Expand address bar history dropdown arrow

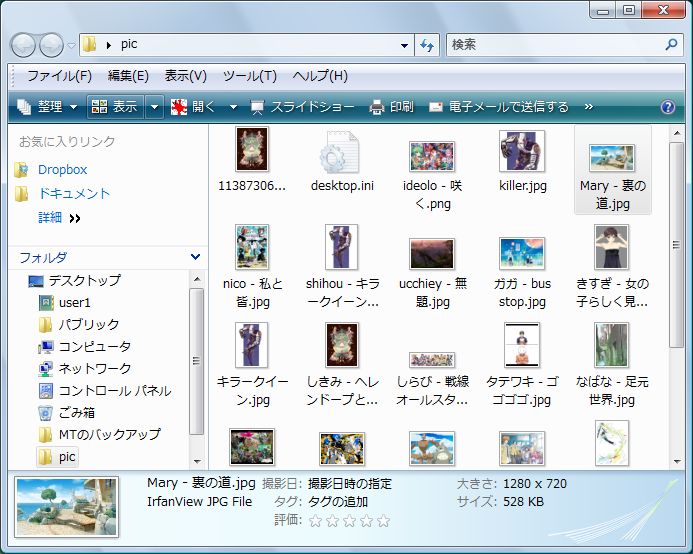pyautogui.click(x=404, y=46)
